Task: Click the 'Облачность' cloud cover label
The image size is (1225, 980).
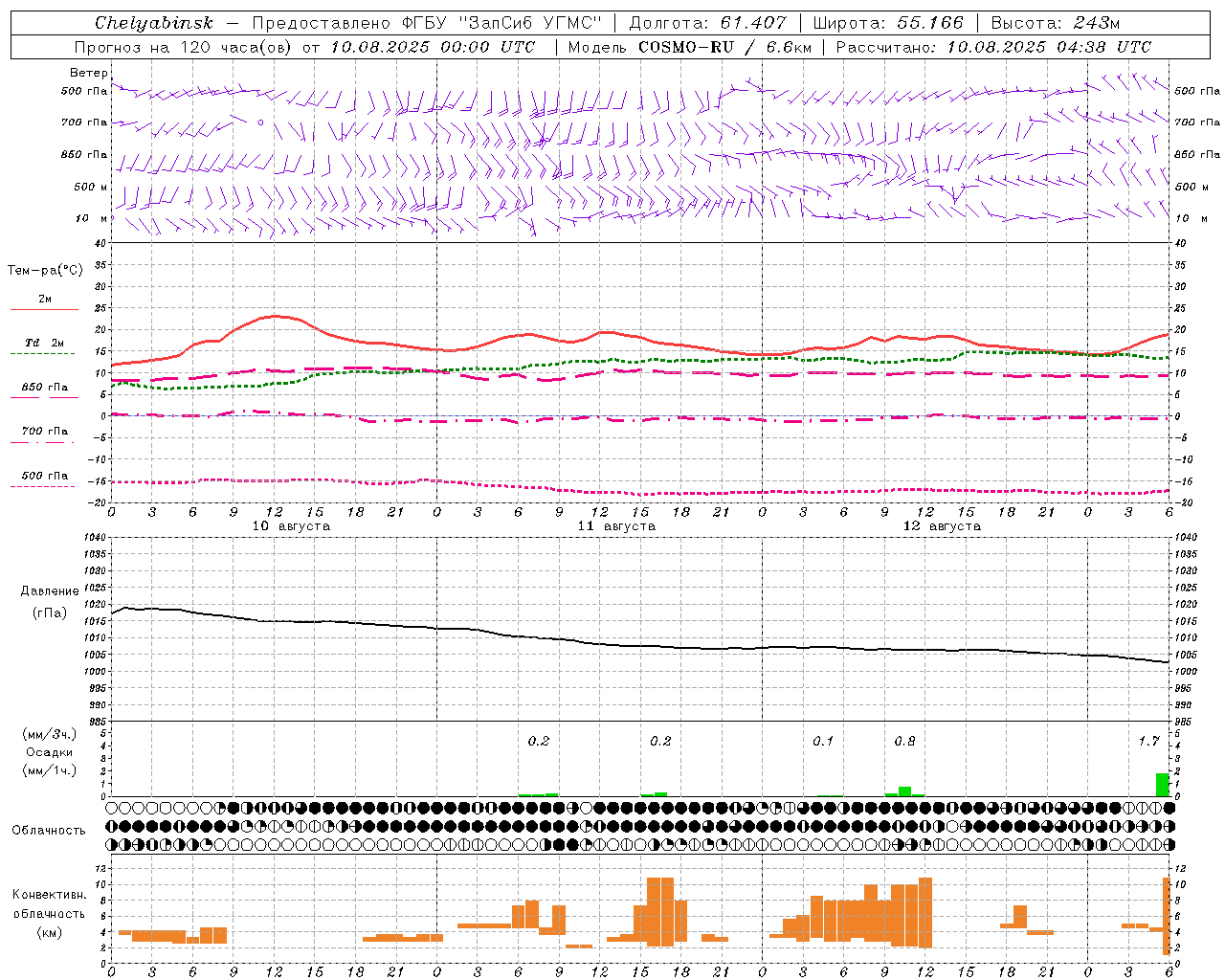Action: (49, 831)
